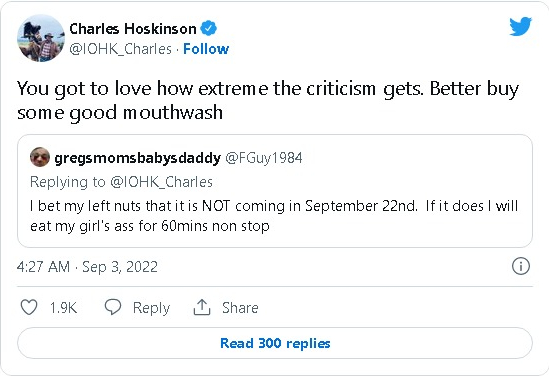Follow @IOHK_Charles

(x=206, y=49)
